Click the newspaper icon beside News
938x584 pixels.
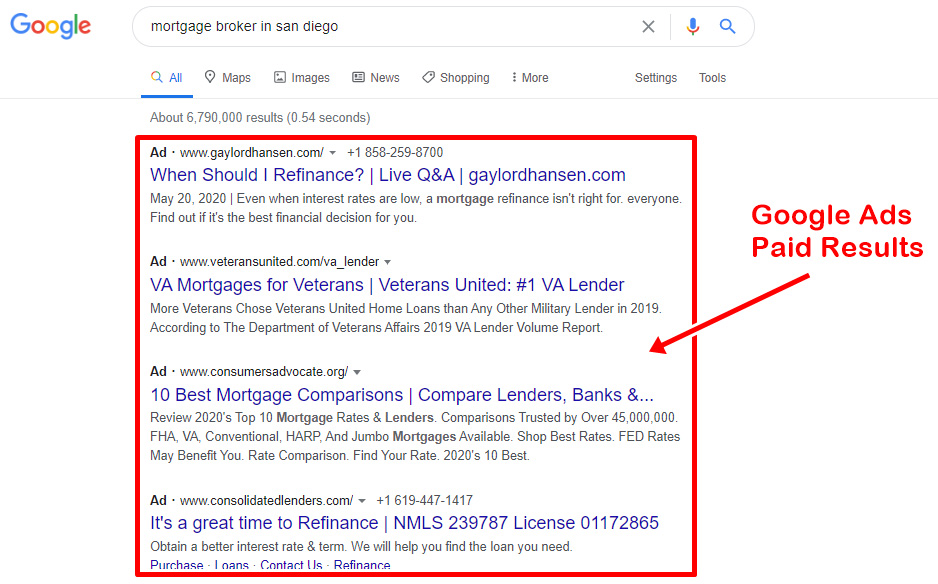click(x=358, y=77)
